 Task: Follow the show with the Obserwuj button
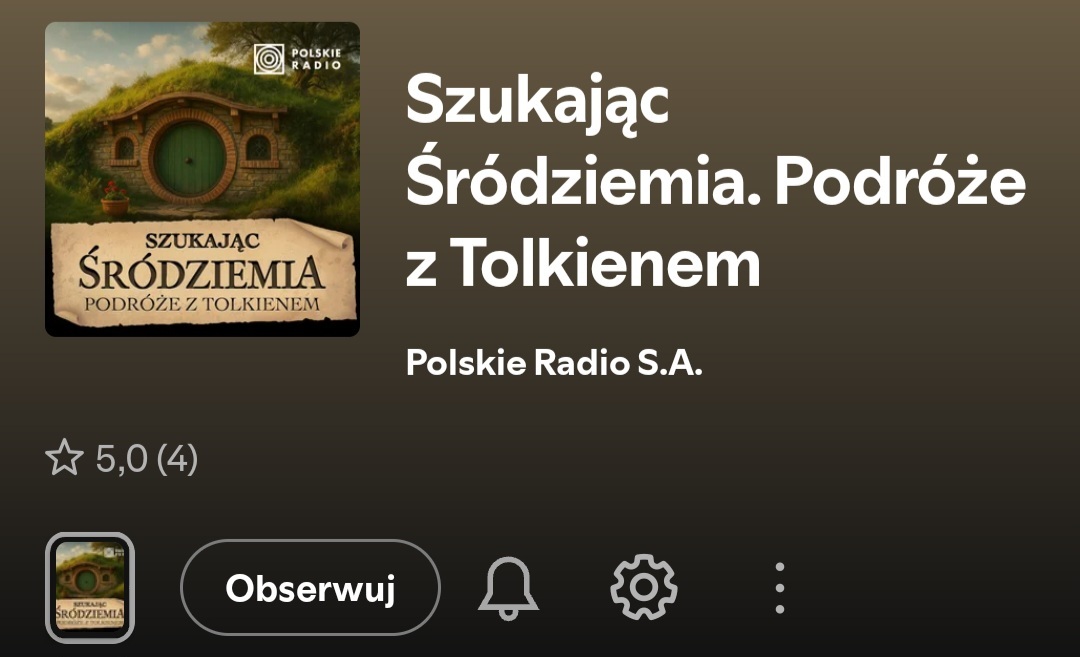point(310,587)
